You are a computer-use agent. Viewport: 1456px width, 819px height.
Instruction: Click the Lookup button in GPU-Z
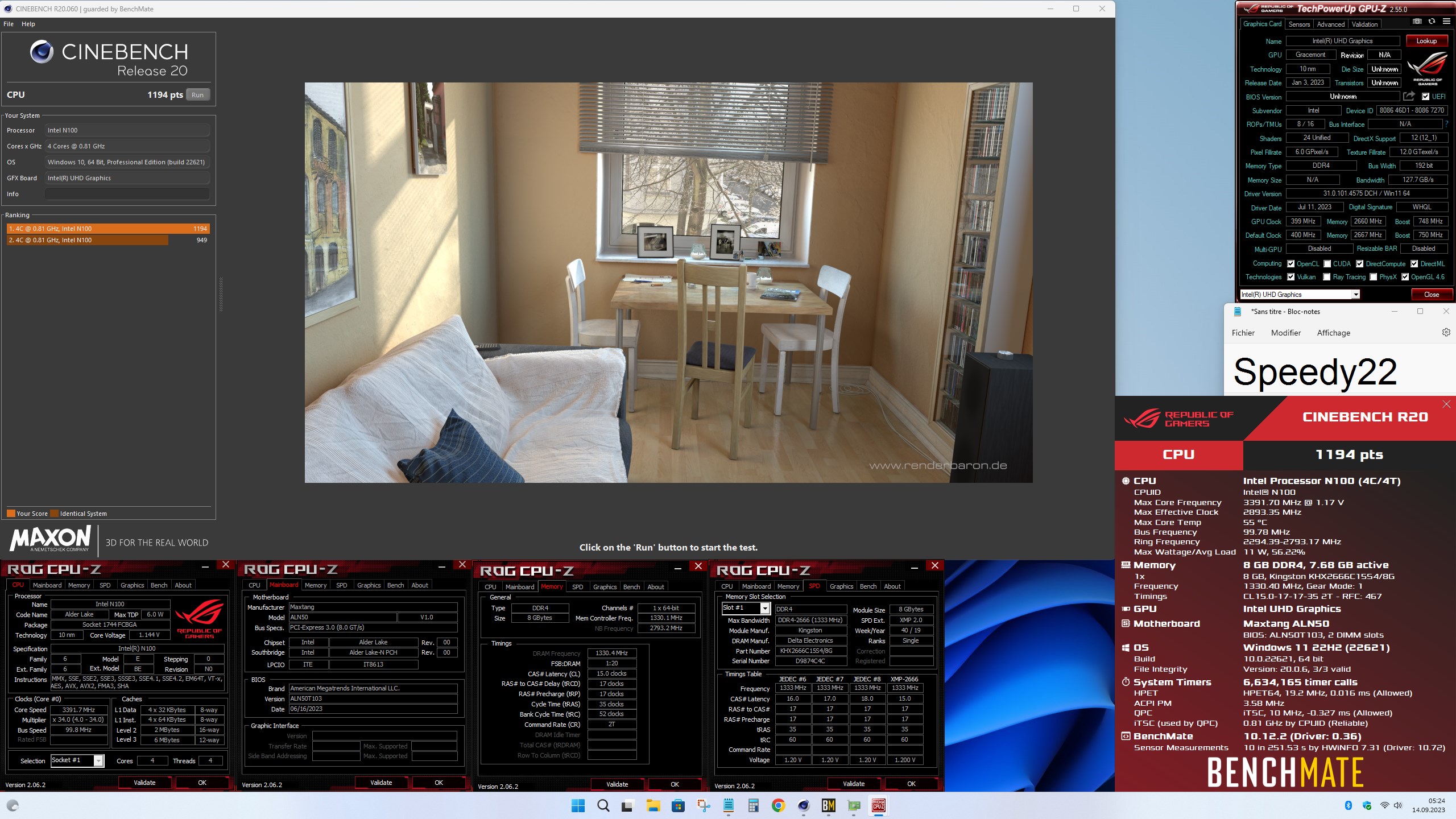1426,41
